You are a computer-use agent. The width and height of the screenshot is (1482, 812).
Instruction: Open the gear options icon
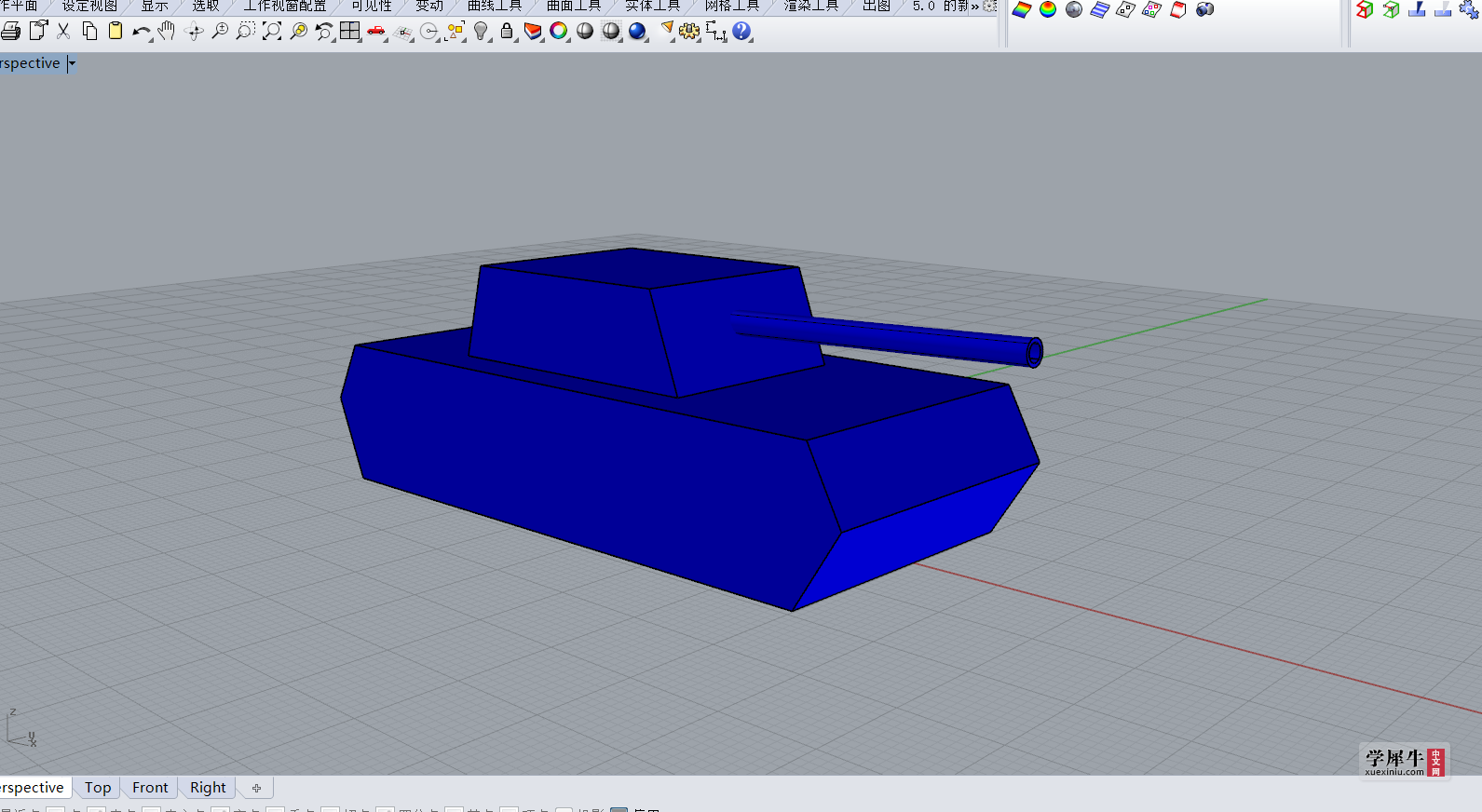point(689,31)
